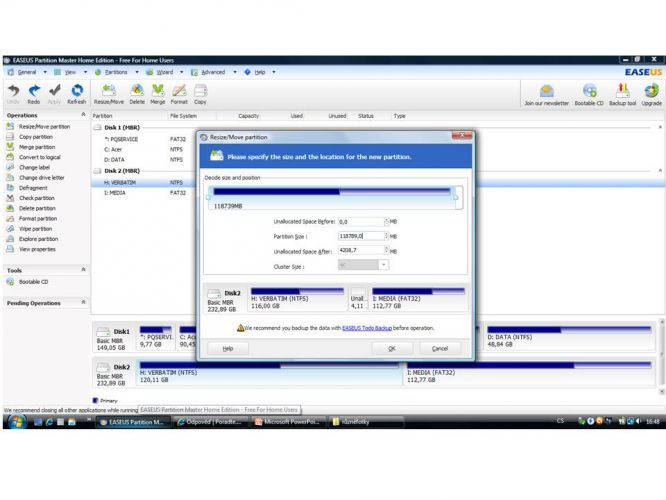Open Join our newsletter icon
This screenshot has width=666, height=500.
(x=546, y=95)
